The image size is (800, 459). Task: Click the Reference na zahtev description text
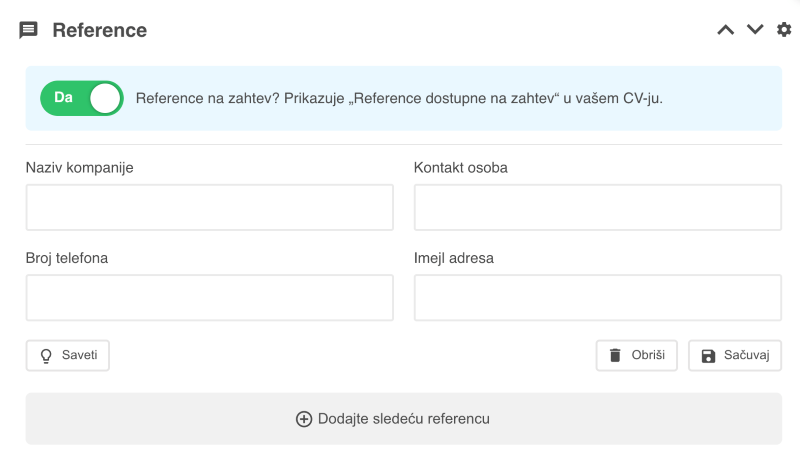click(399, 98)
